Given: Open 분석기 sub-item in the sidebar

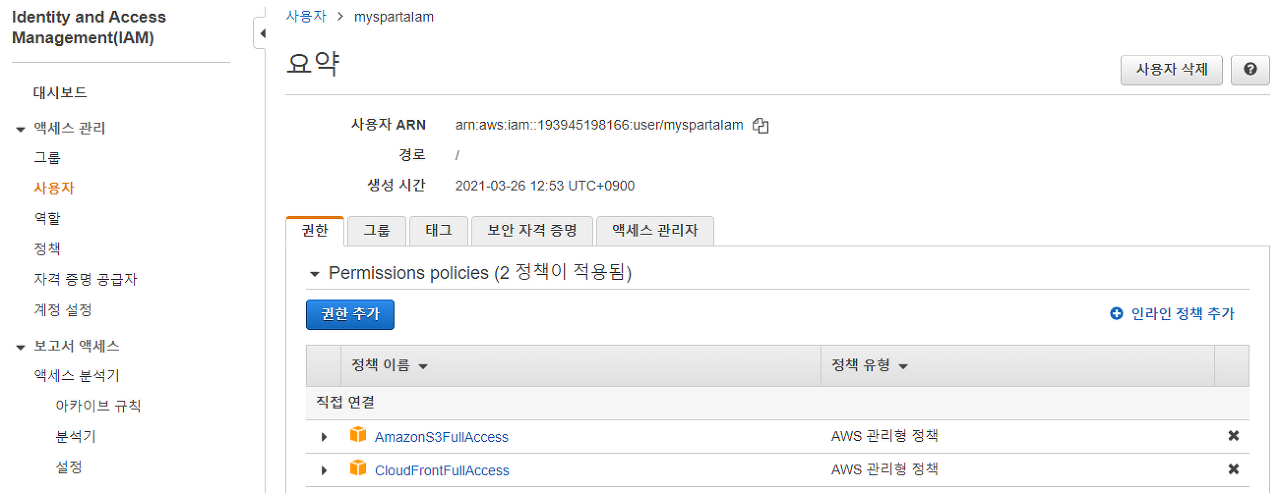Looking at the screenshot, I should pos(76,437).
